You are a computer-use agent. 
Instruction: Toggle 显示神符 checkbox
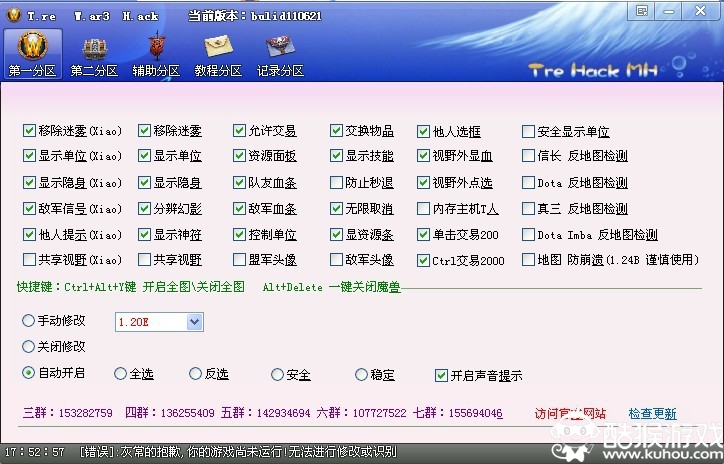coord(144,235)
